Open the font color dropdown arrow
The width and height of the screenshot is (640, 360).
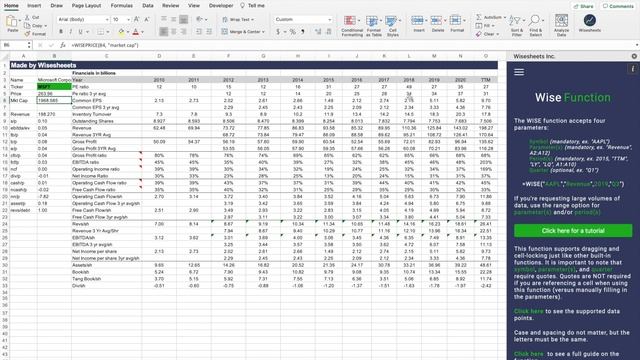(142, 32)
